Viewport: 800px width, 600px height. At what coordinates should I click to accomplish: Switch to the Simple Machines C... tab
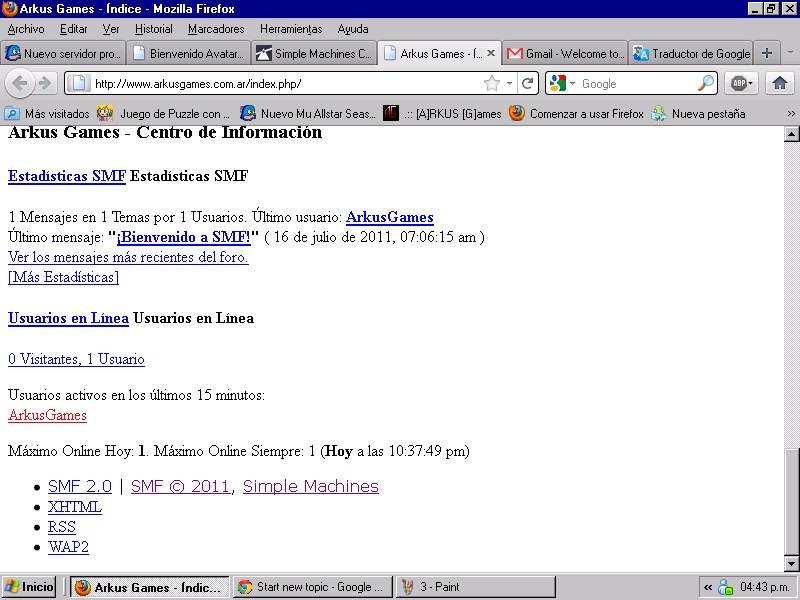click(x=314, y=53)
